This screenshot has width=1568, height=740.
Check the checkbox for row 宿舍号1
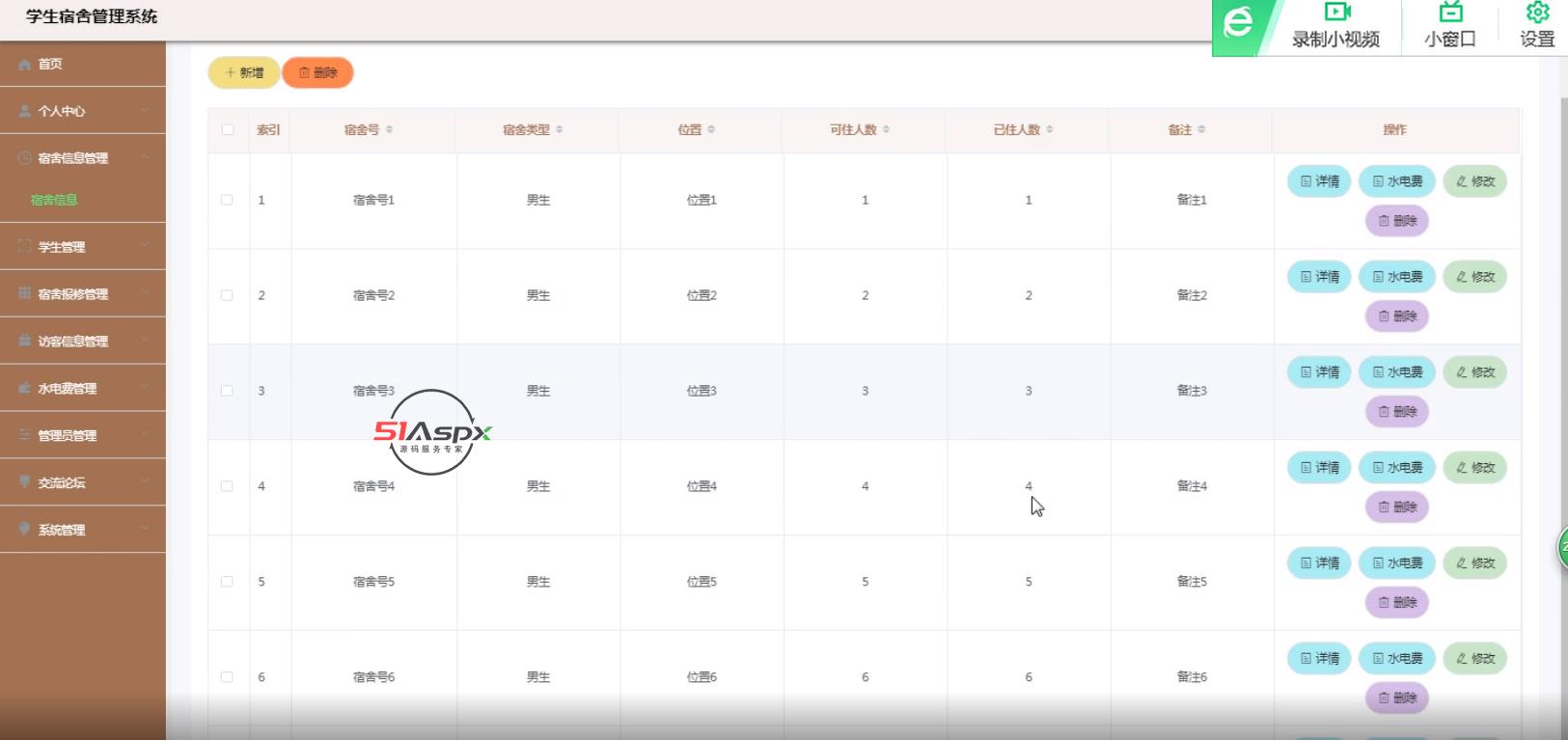pos(227,200)
